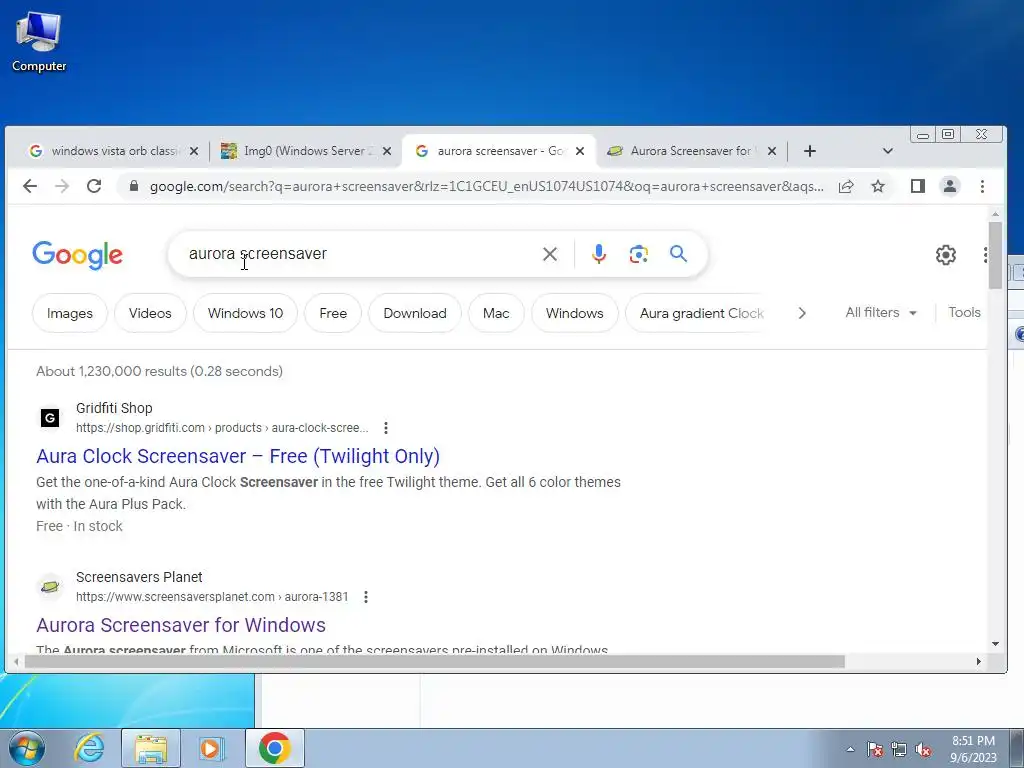Open the Chrome profile avatar
The width and height of the screenshot is (1024, 768).
point(950,186)
